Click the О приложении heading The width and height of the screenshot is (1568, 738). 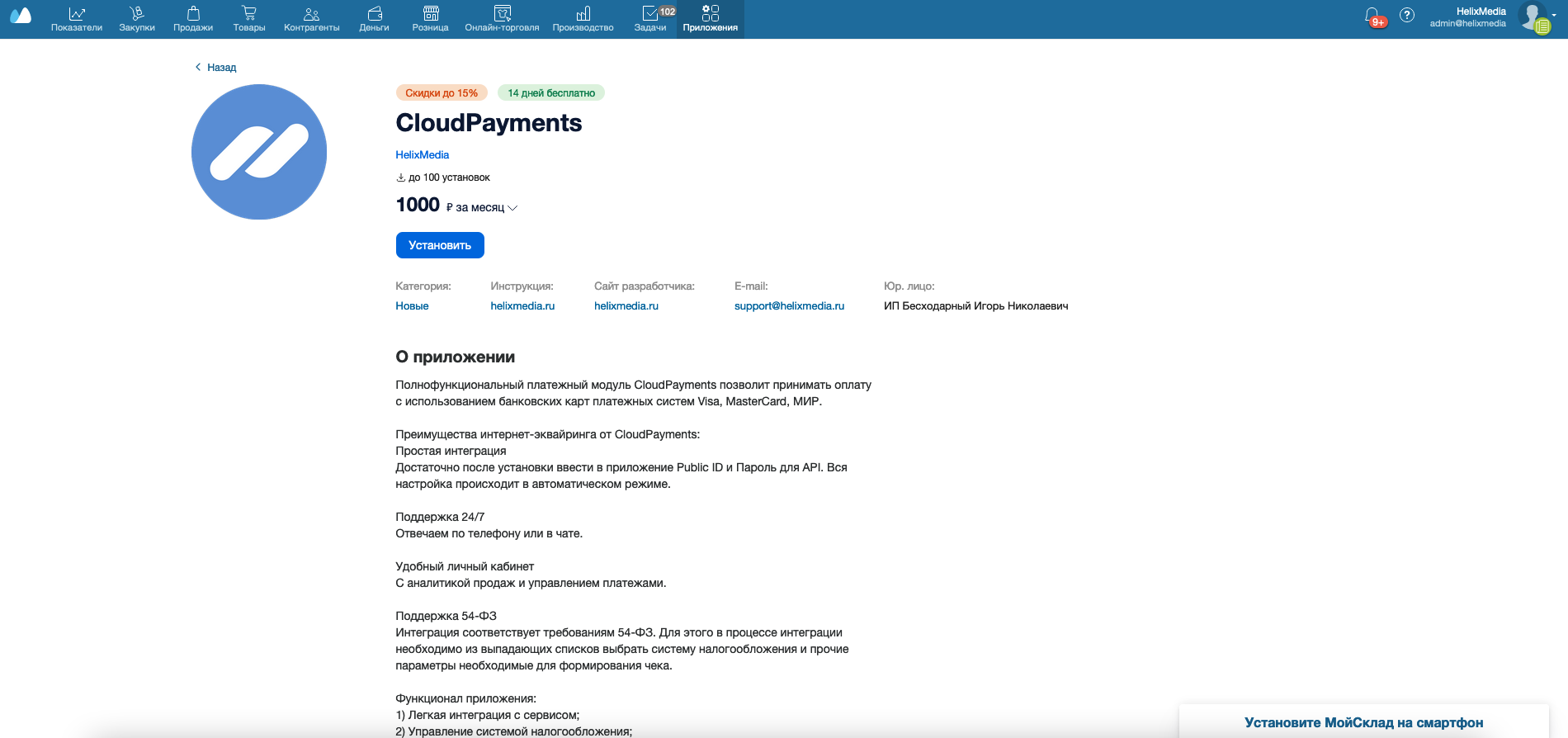[456, 357]
